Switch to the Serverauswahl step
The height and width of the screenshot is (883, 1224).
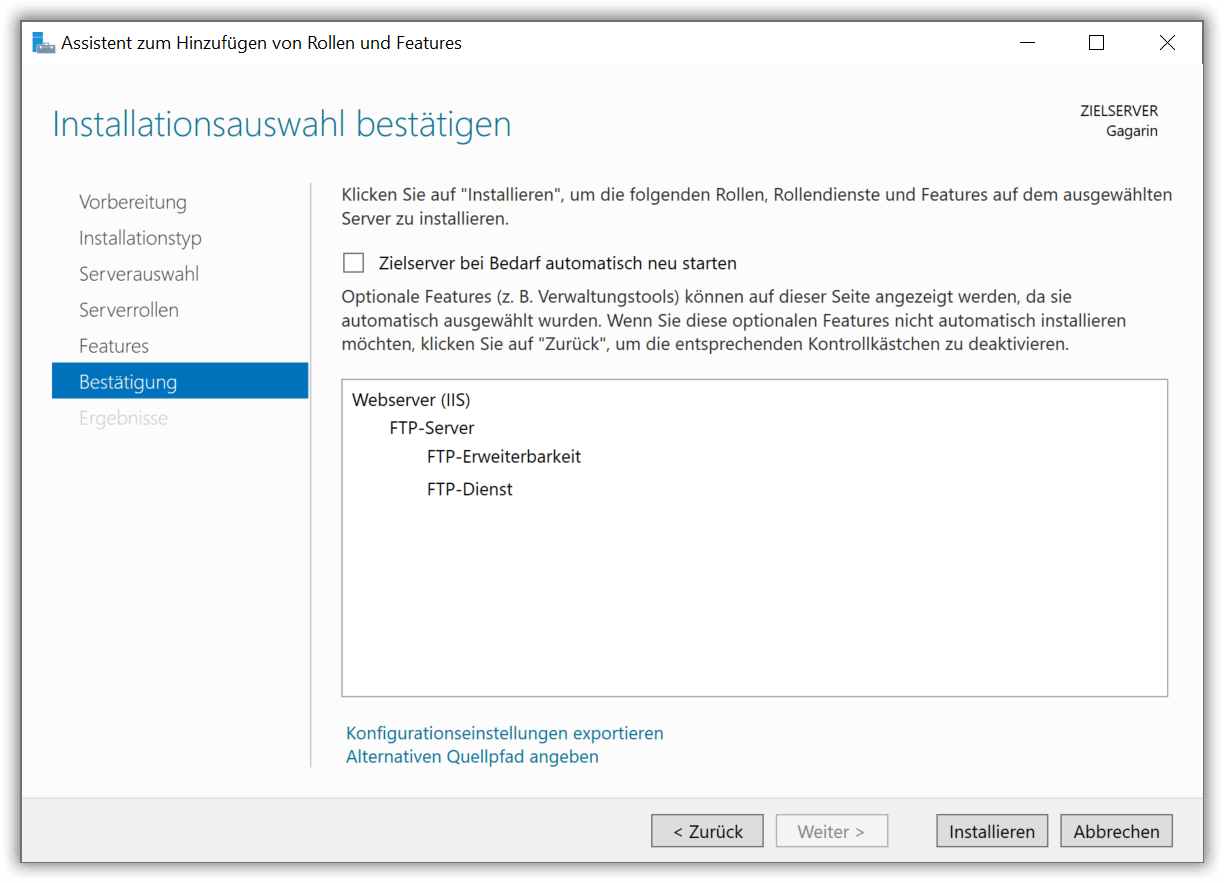139,274
